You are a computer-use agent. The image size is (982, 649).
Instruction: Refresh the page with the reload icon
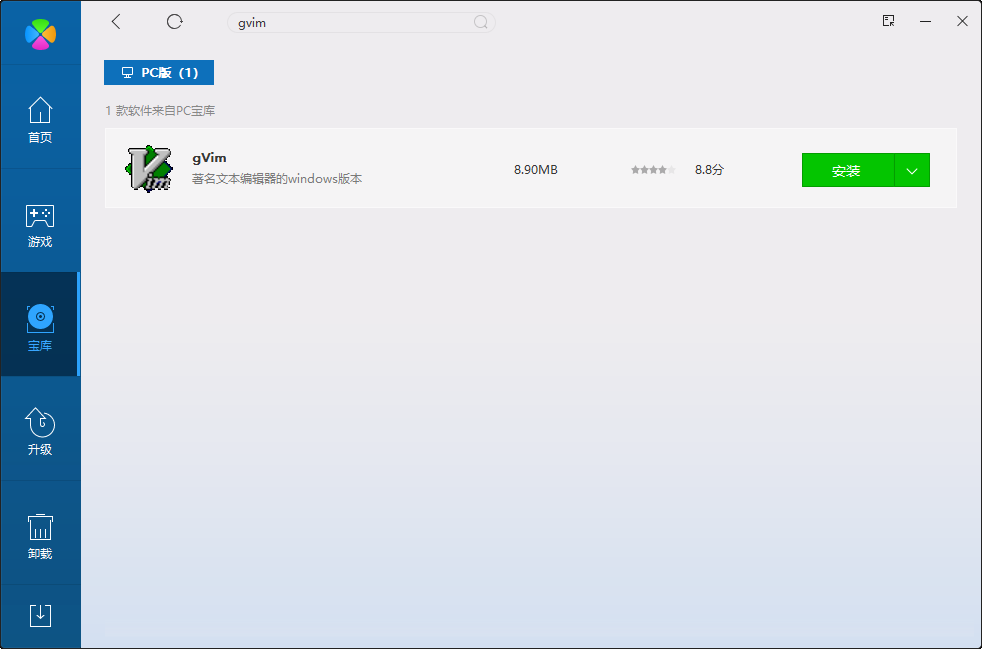click(174, 21)
